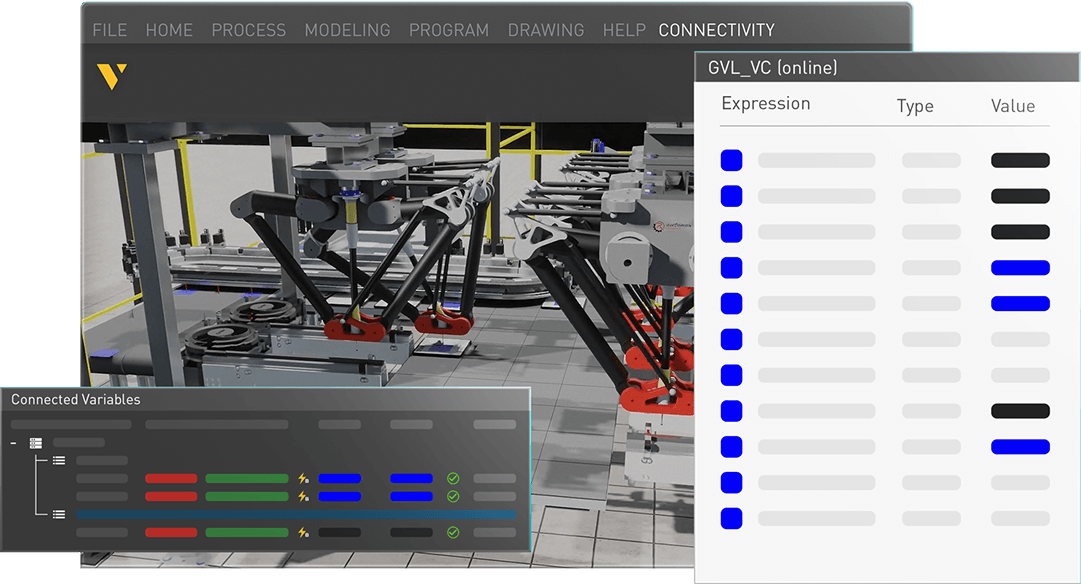The height and width of the screenshot is (584, 1081).
Task: Click the Value column header
Action: point(1013,106)
